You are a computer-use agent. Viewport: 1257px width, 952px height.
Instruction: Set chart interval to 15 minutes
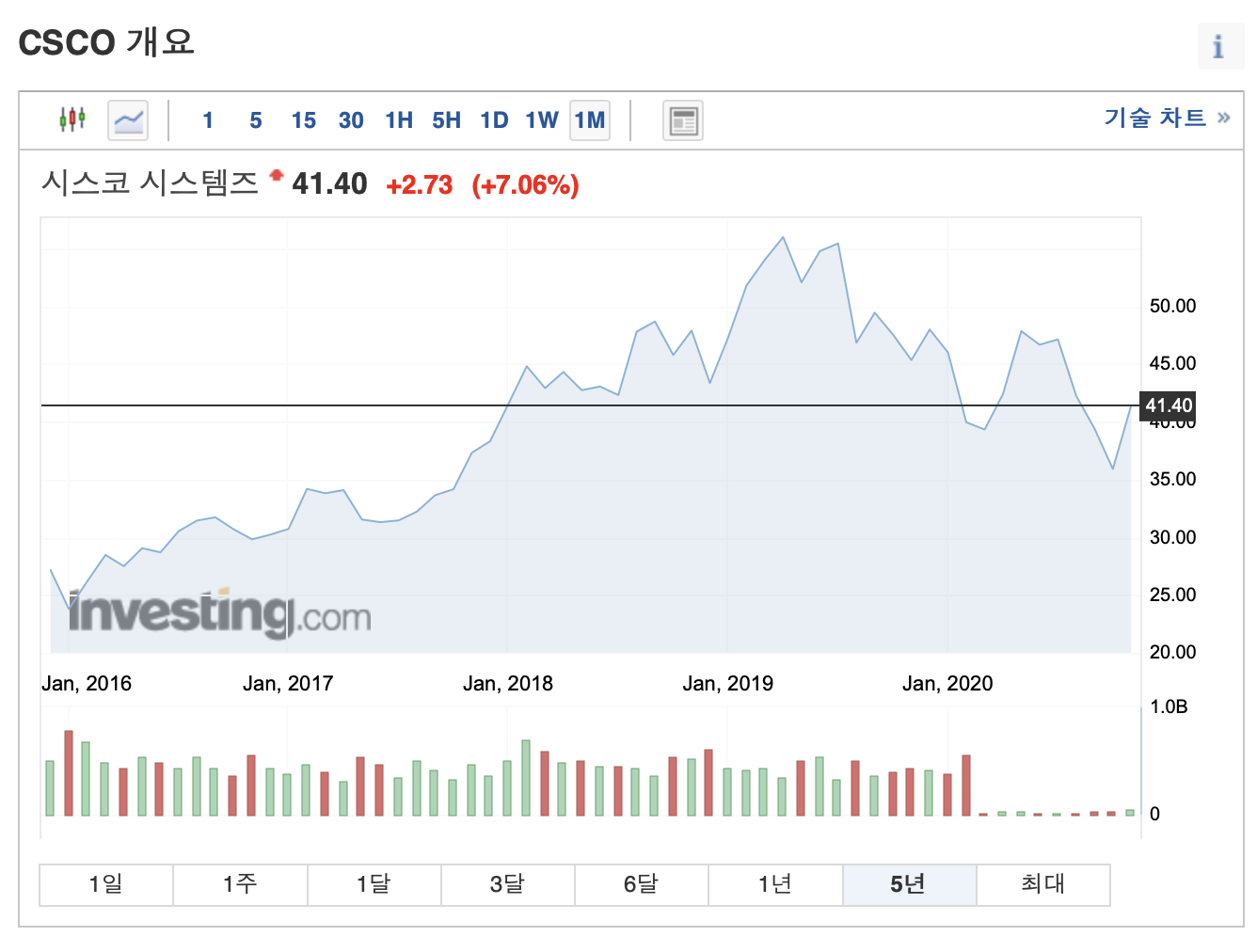click(304, 120)
